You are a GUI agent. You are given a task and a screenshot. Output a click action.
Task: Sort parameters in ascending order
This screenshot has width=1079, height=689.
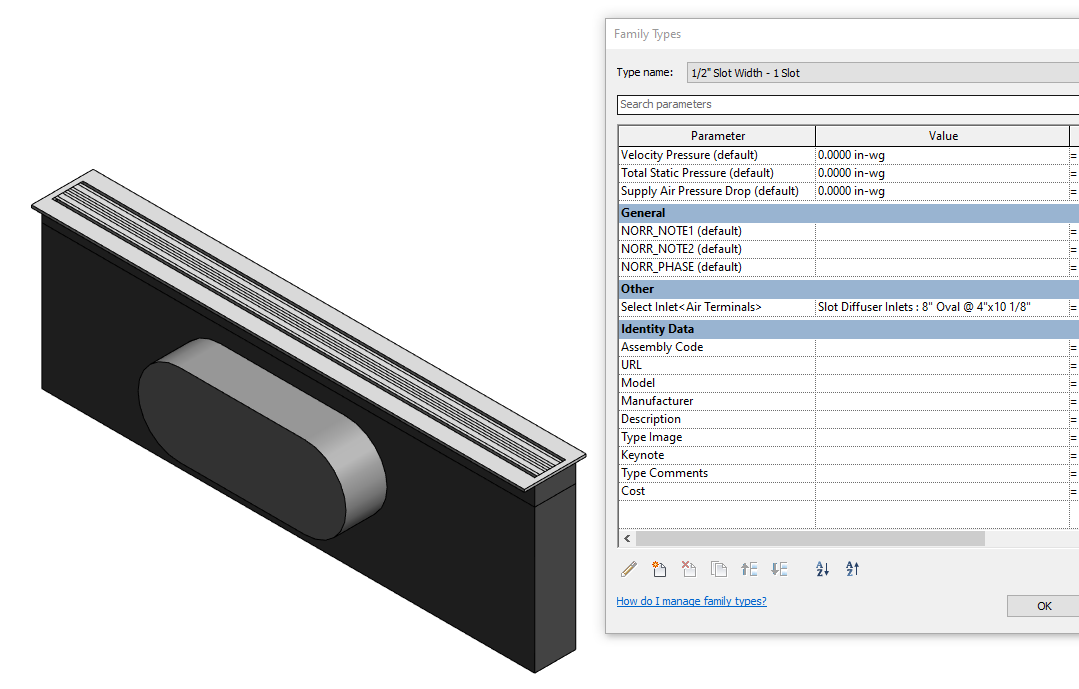(821, 568)
